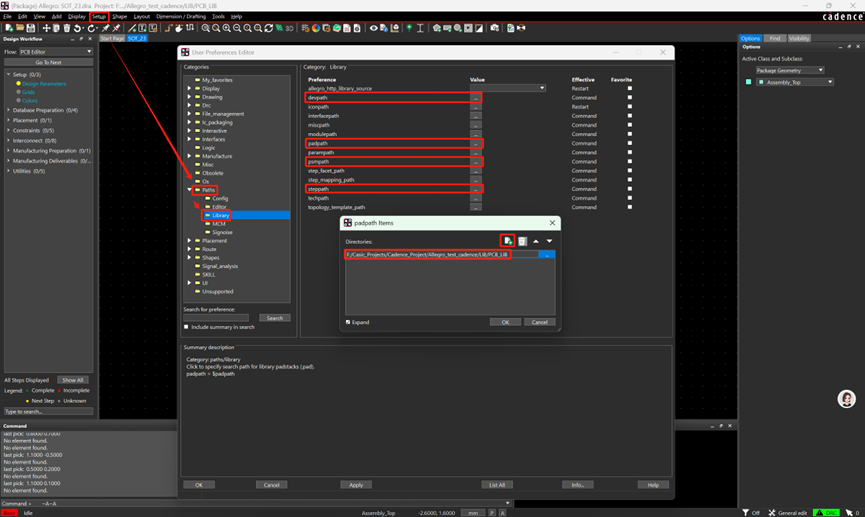
Task: Click the Refresh redraw toolbar icon
Action: pos(269,28)
